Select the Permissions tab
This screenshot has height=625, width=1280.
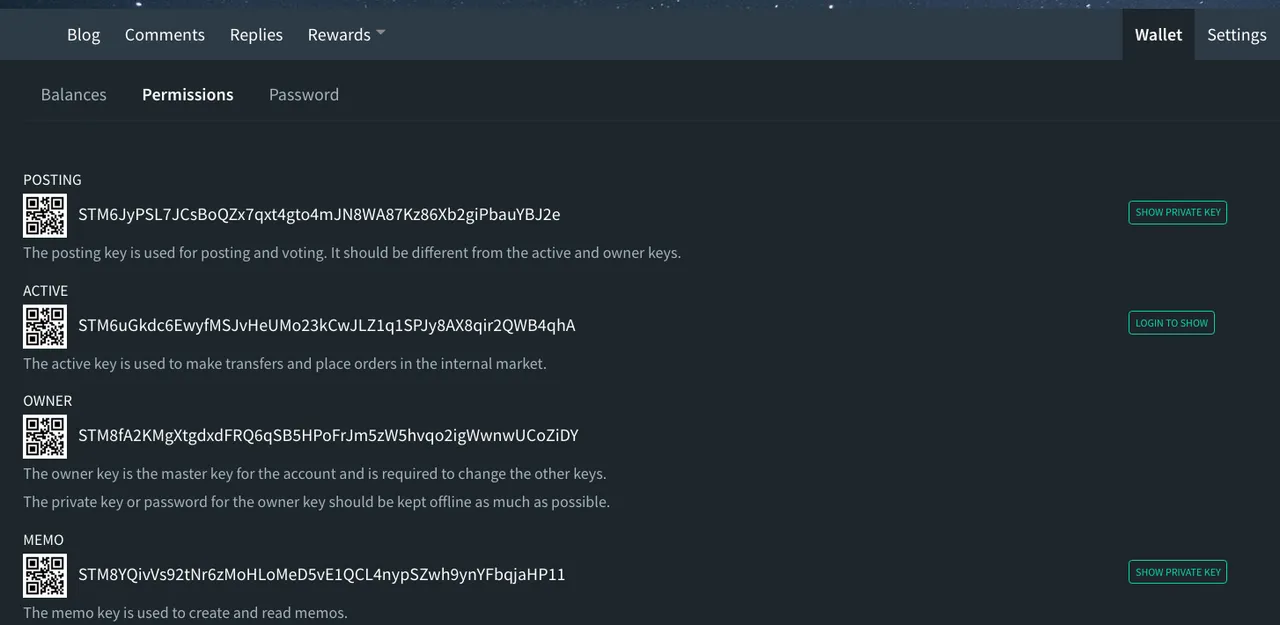tap(187, 94)
